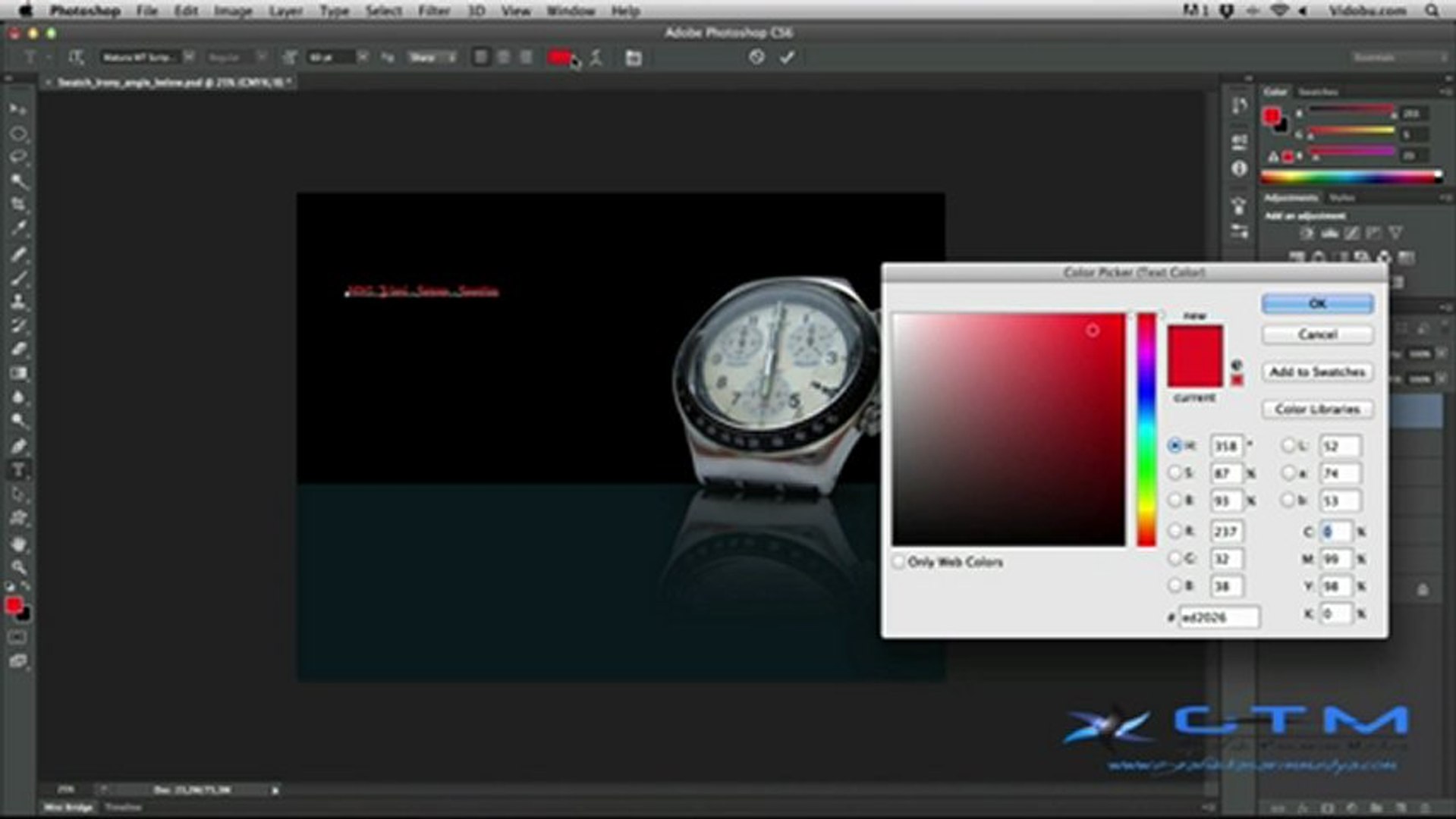Select the R (red) radio button

1175,532
